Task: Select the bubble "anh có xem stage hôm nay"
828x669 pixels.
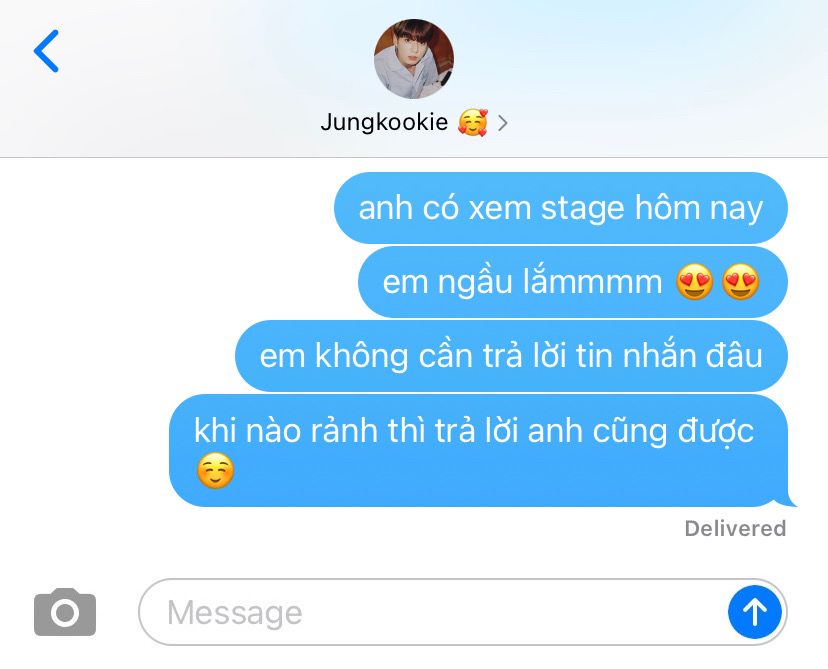Action: pyautogui.click(x=560, y=208)
